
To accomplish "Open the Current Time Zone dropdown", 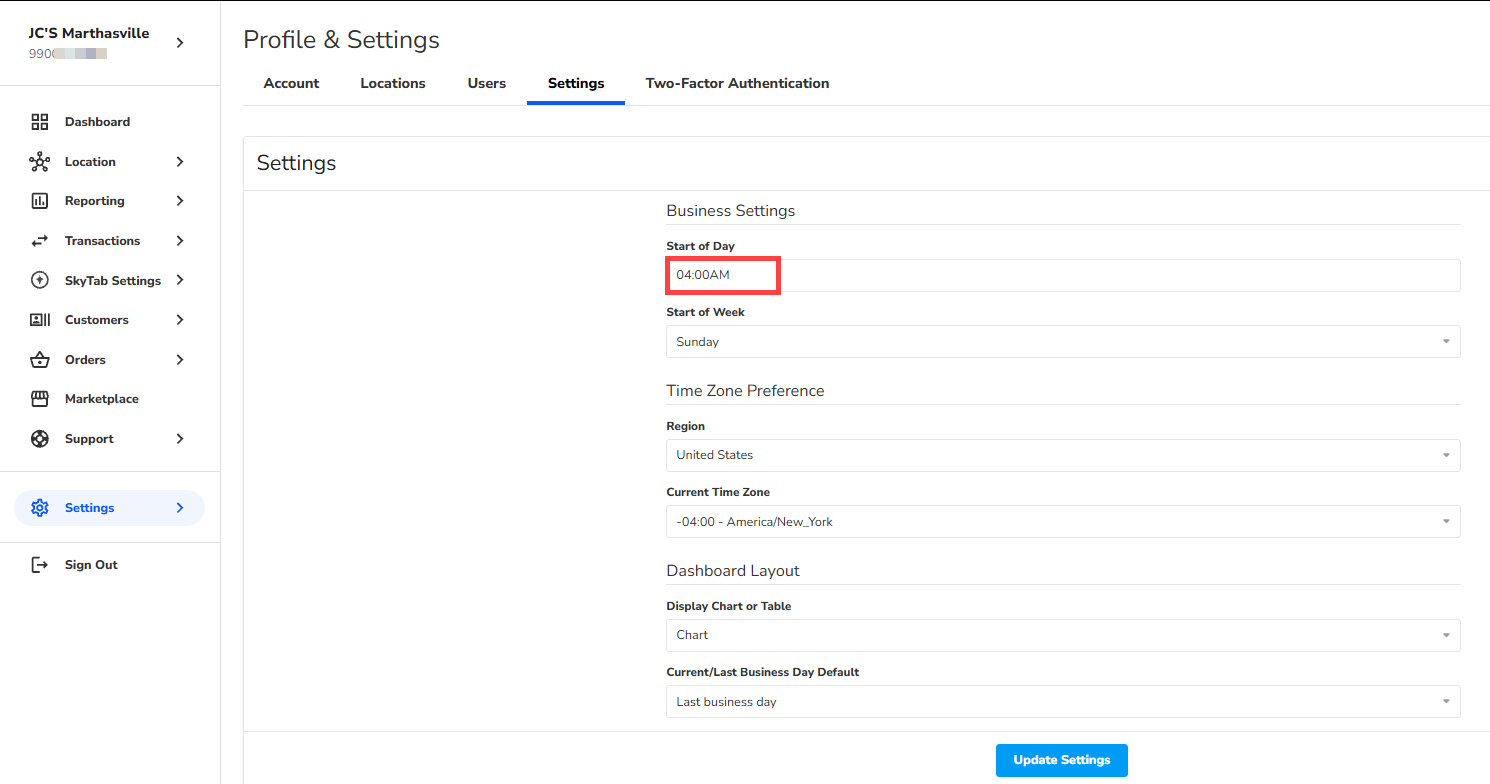I will click(1062, 522).
